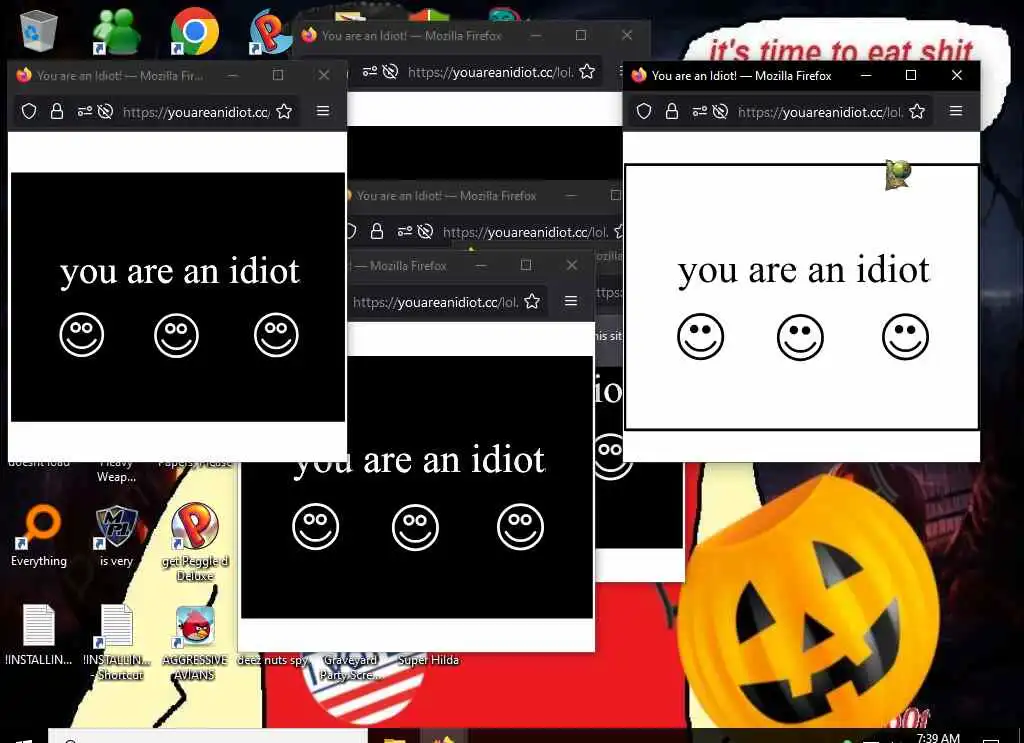The width and height of the screenshot is (1024, 743).
Task: Close the front-center Firefox window
Action: point(572,264)
